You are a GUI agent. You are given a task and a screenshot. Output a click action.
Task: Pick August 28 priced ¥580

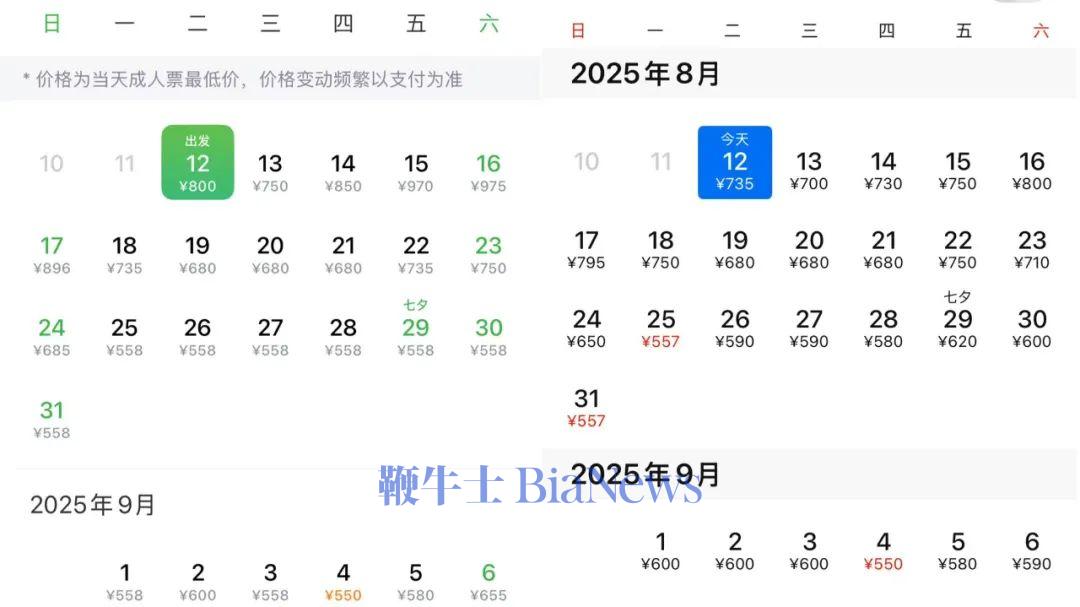(x=883, y=328)
